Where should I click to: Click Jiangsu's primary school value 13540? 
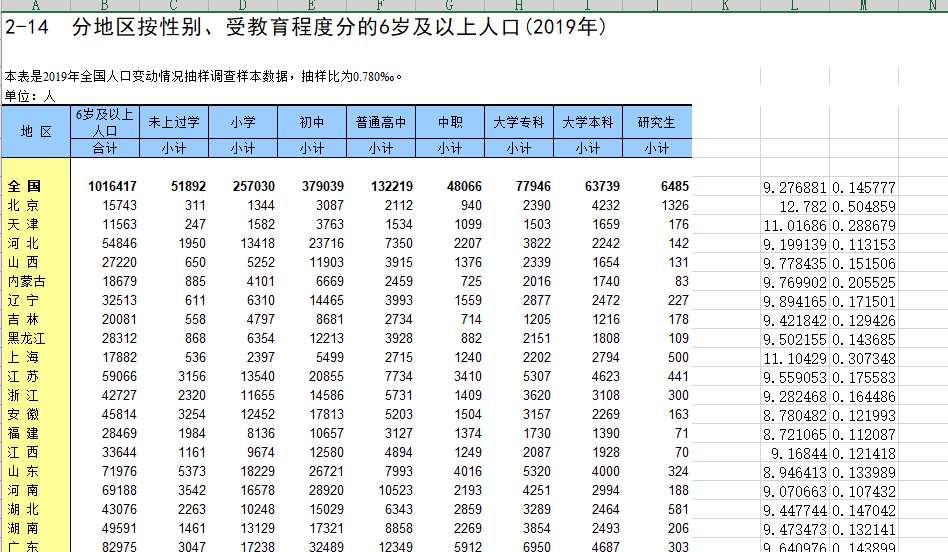pos(258,377)
